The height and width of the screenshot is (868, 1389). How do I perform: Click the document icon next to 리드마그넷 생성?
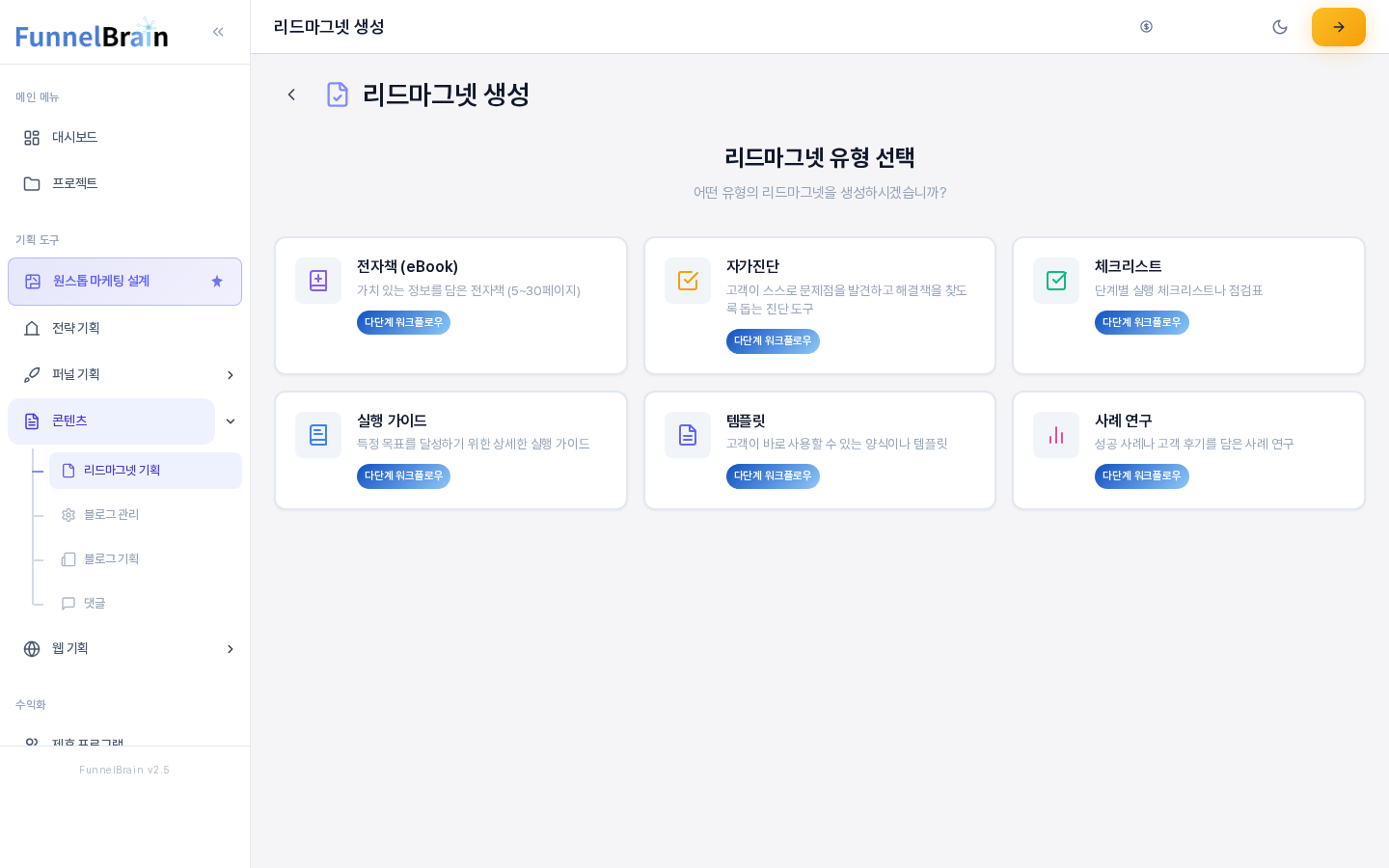pos(338,95)
